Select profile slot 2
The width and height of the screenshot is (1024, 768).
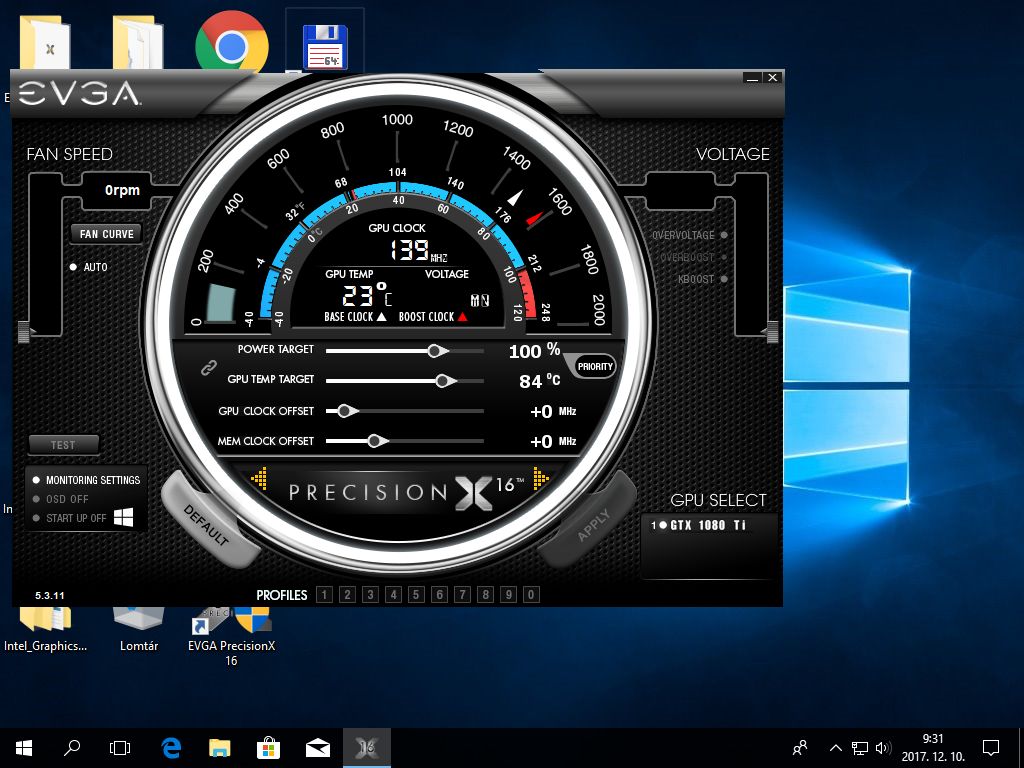point(347,594)
